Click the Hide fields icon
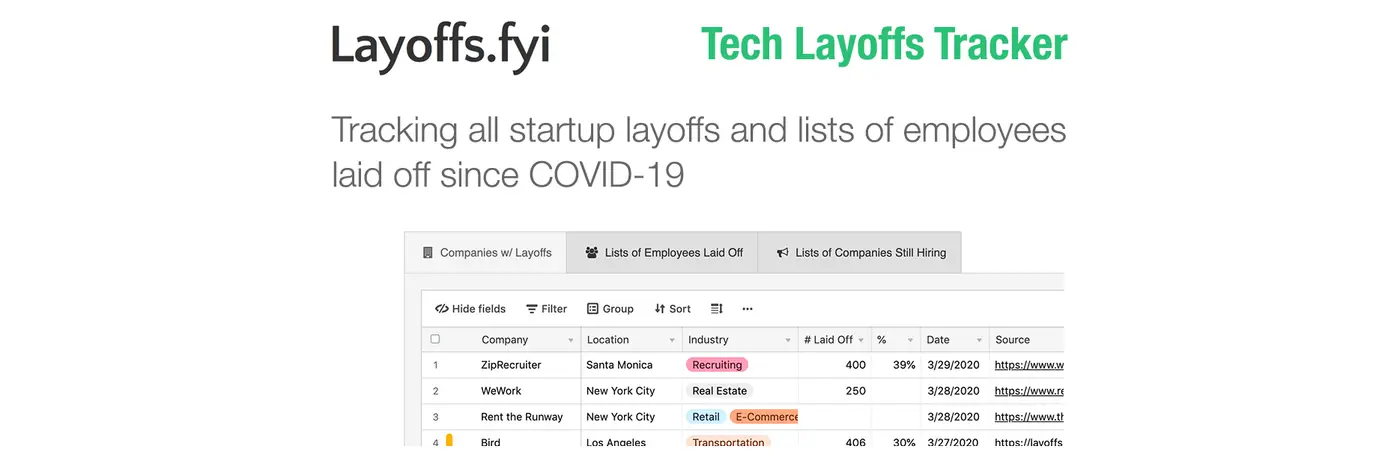This screenshot has width=1400, height=467. (x=441, y=309)
